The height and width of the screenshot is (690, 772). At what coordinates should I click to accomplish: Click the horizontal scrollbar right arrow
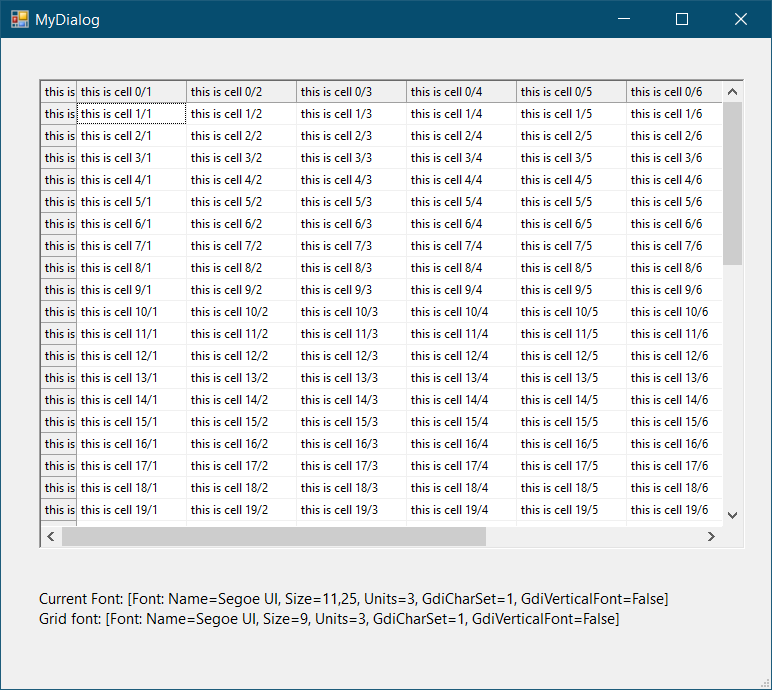pyautogui.click(x=711, y=536)
